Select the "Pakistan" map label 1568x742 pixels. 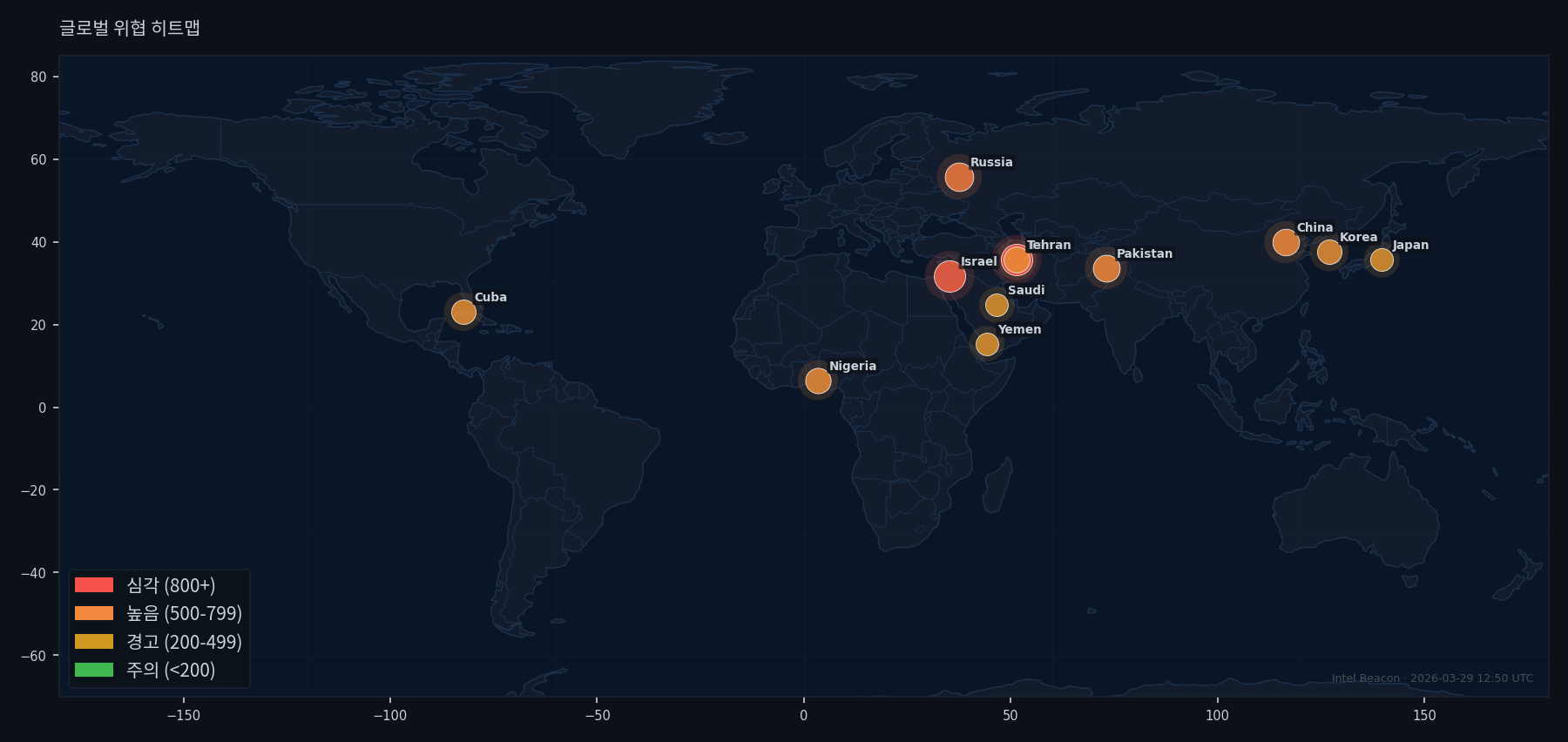tap(1145, 253)
